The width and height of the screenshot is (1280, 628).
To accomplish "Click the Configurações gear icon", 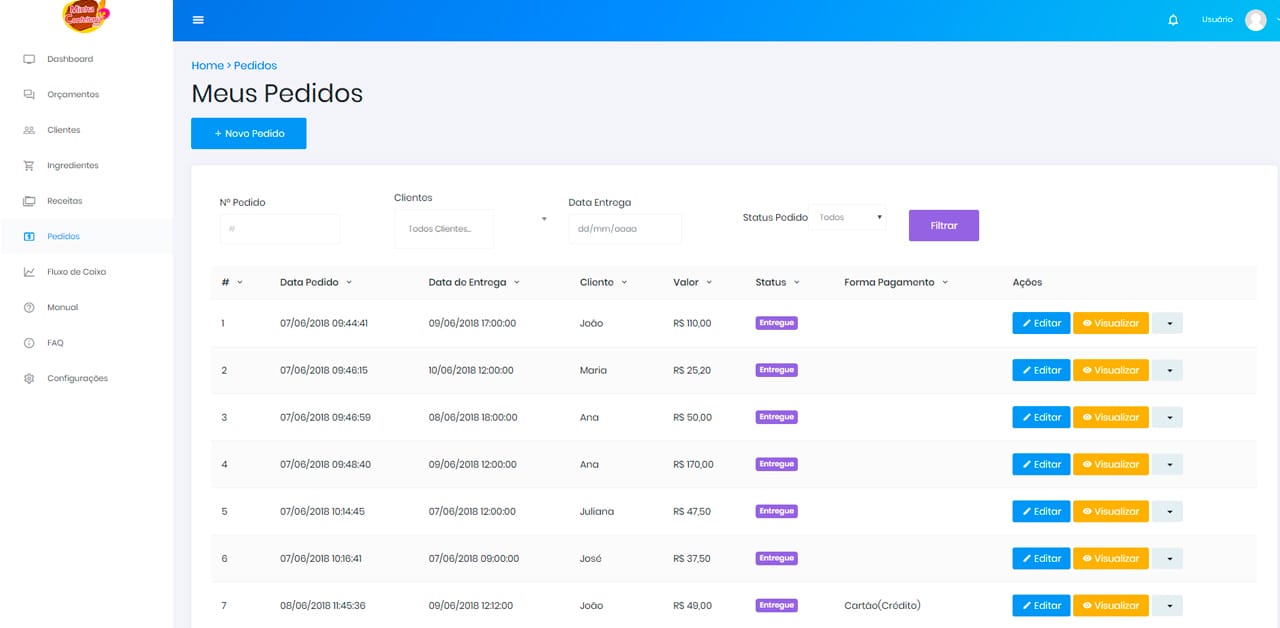I will tap(29, 379).
